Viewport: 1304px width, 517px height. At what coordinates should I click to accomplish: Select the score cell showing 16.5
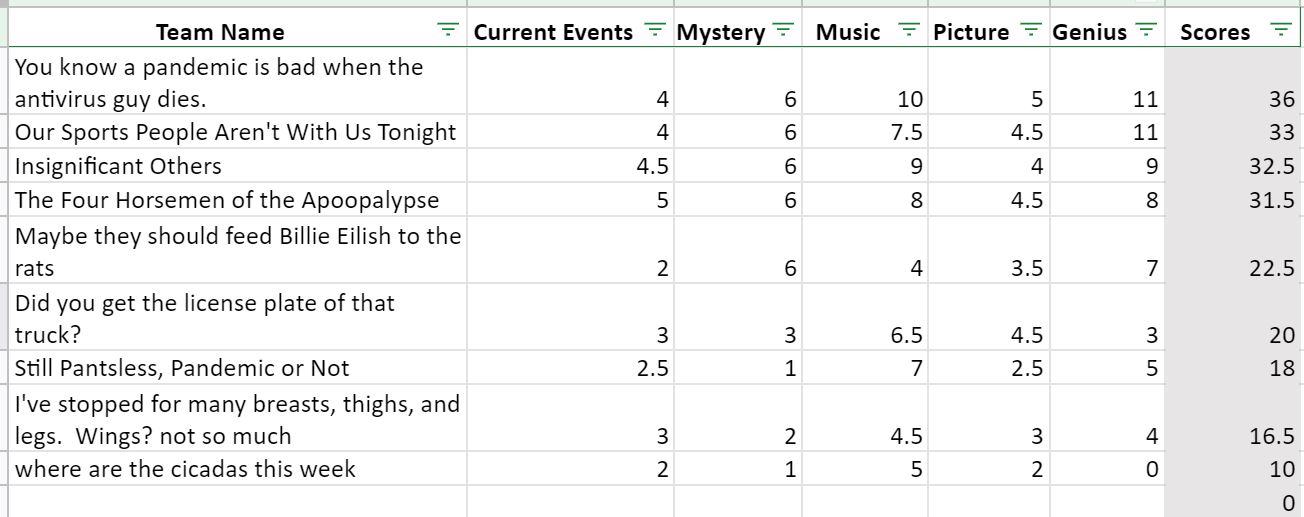1234,418
